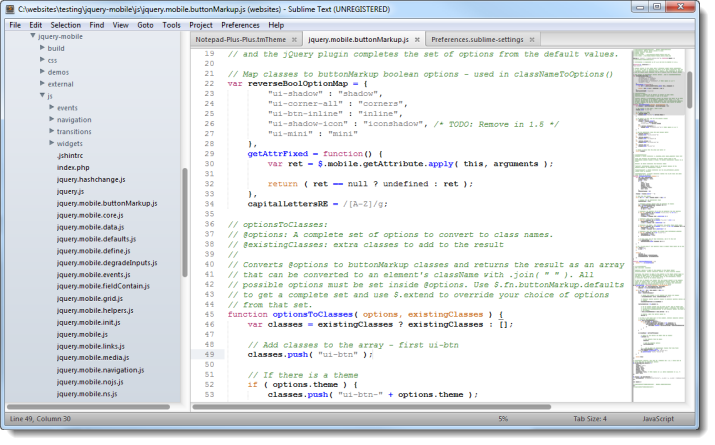Open the Project menu

click(x=201, y=25)
